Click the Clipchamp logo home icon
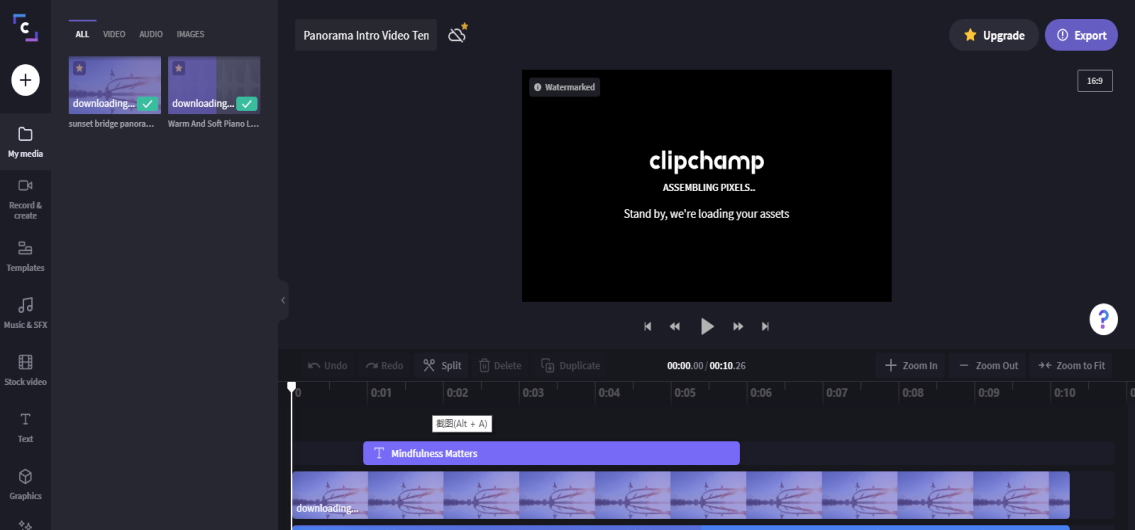 [x=25, y=28]
